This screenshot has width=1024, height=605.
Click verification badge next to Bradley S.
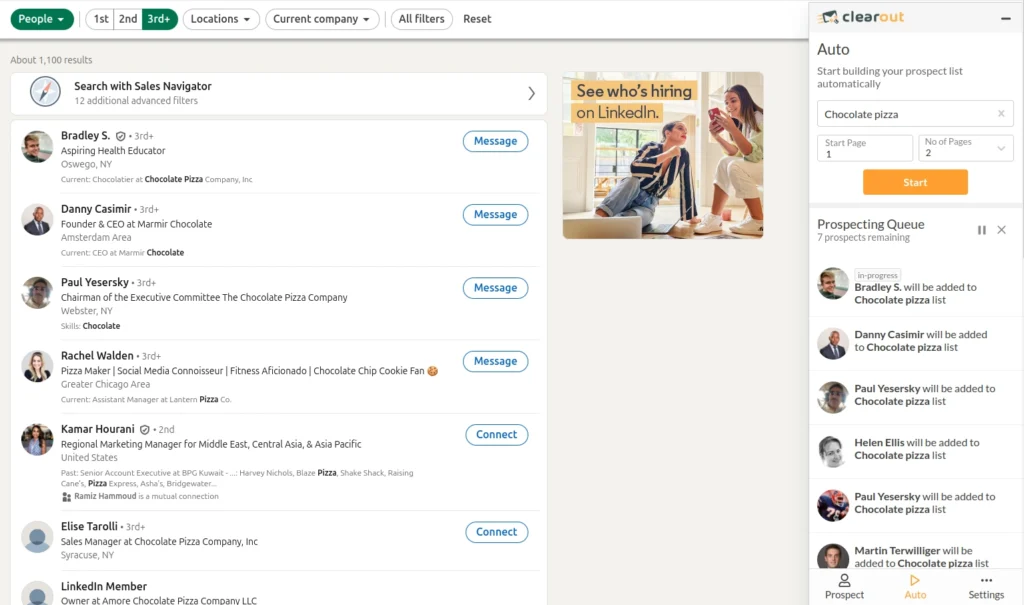120,136
